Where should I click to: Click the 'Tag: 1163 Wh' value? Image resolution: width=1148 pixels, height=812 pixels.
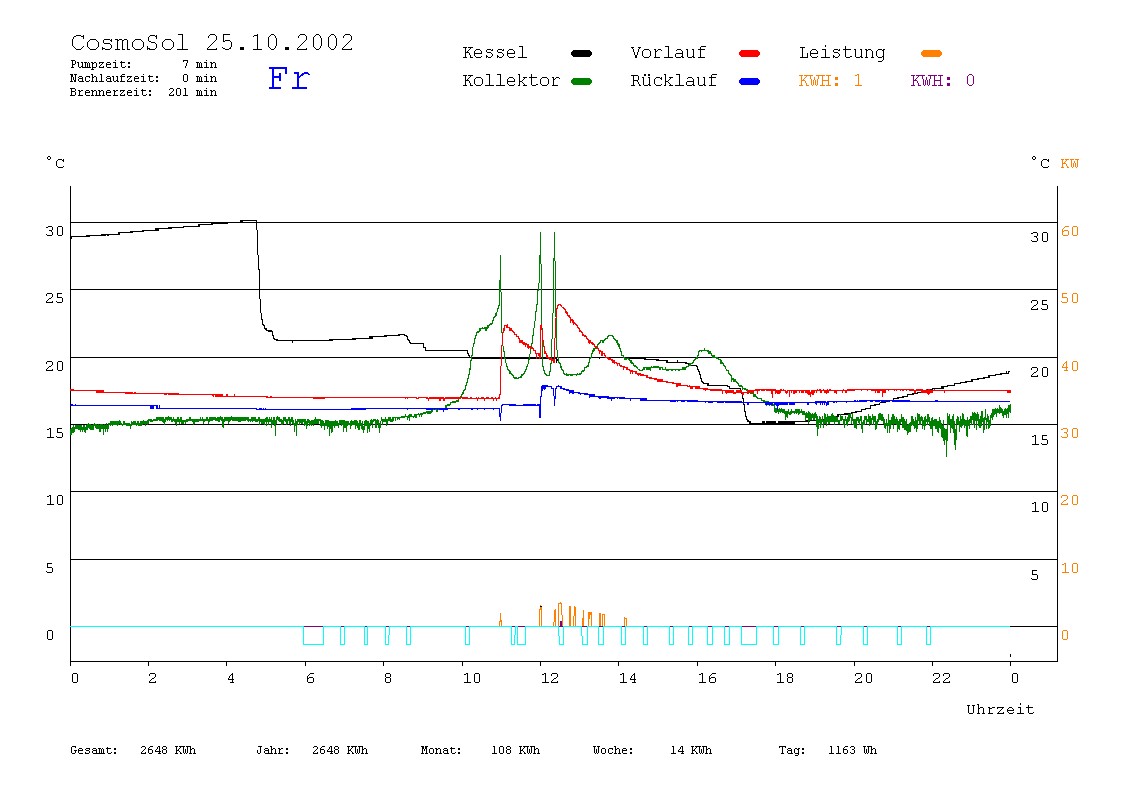click(827, 750)
